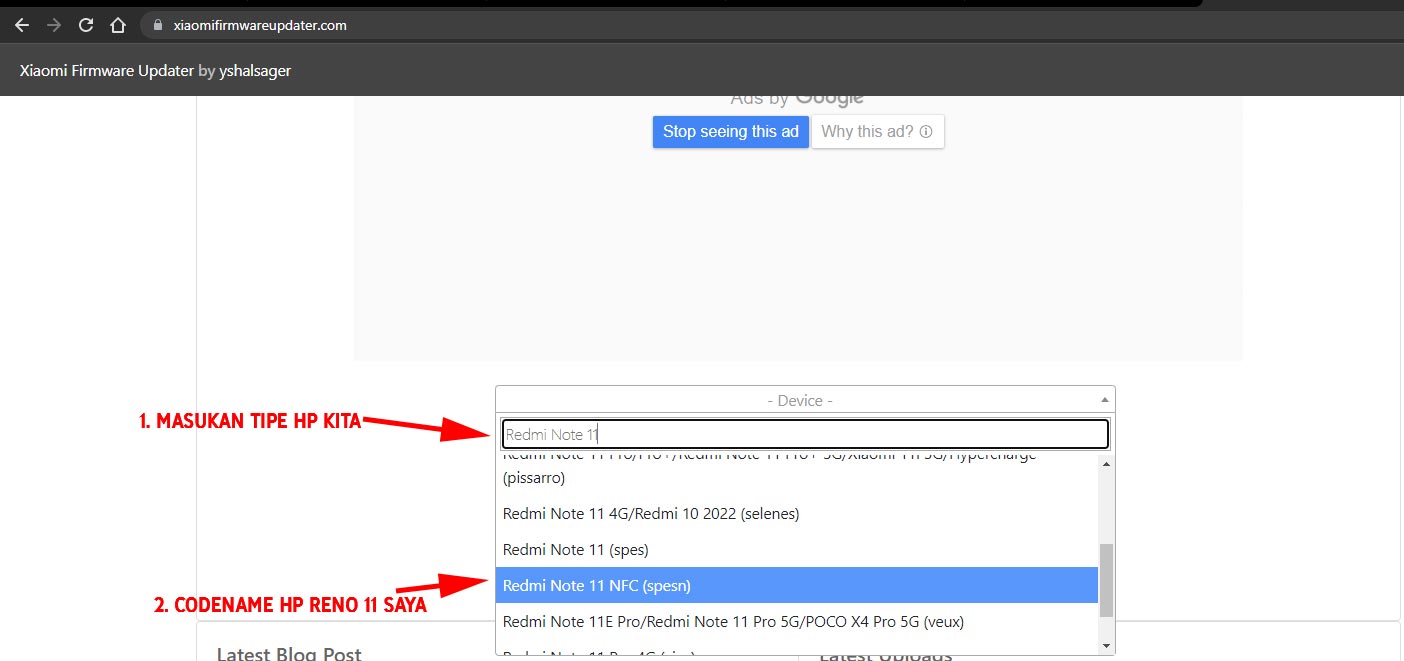Image resolution: width=1404 pixels, height=661 pixels.
Task: Open the browser home page
Action: click(x=118, y=25)
